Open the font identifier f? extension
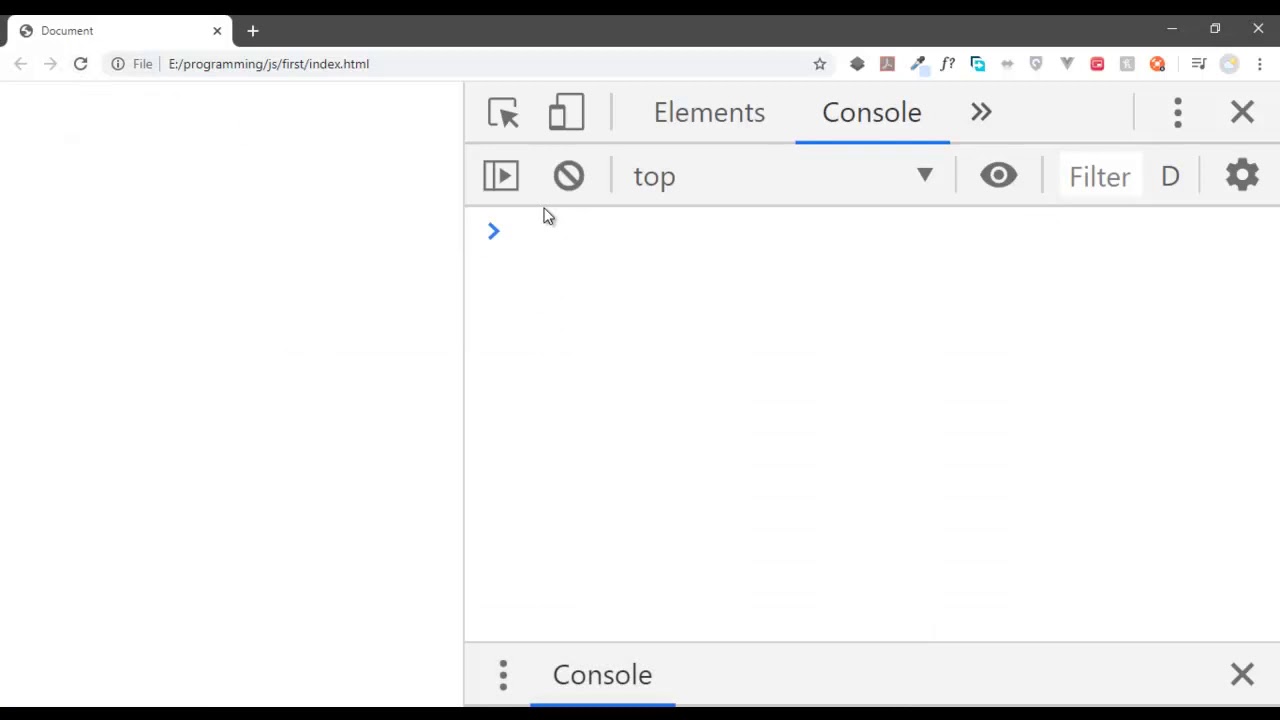This screenshot has width=1280, height=720. tap(947, 64)
